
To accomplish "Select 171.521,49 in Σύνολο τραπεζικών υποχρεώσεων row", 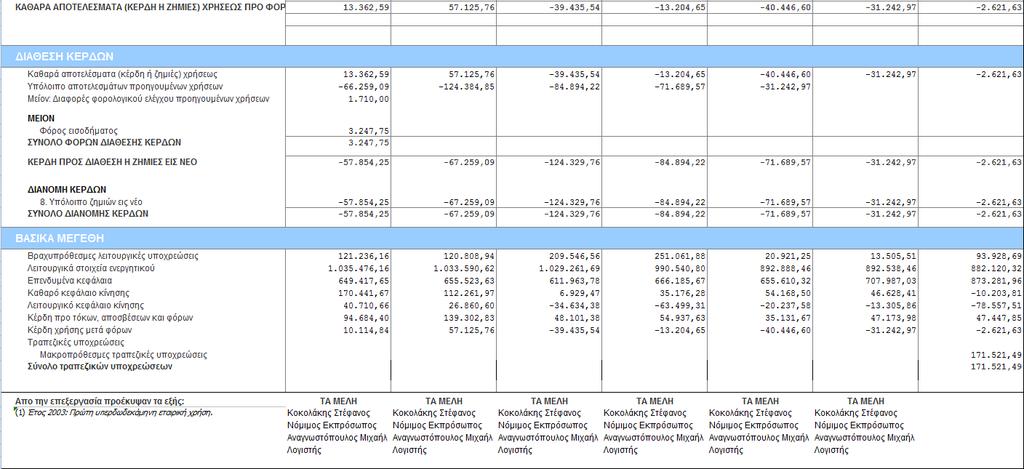I will (997, 367).
